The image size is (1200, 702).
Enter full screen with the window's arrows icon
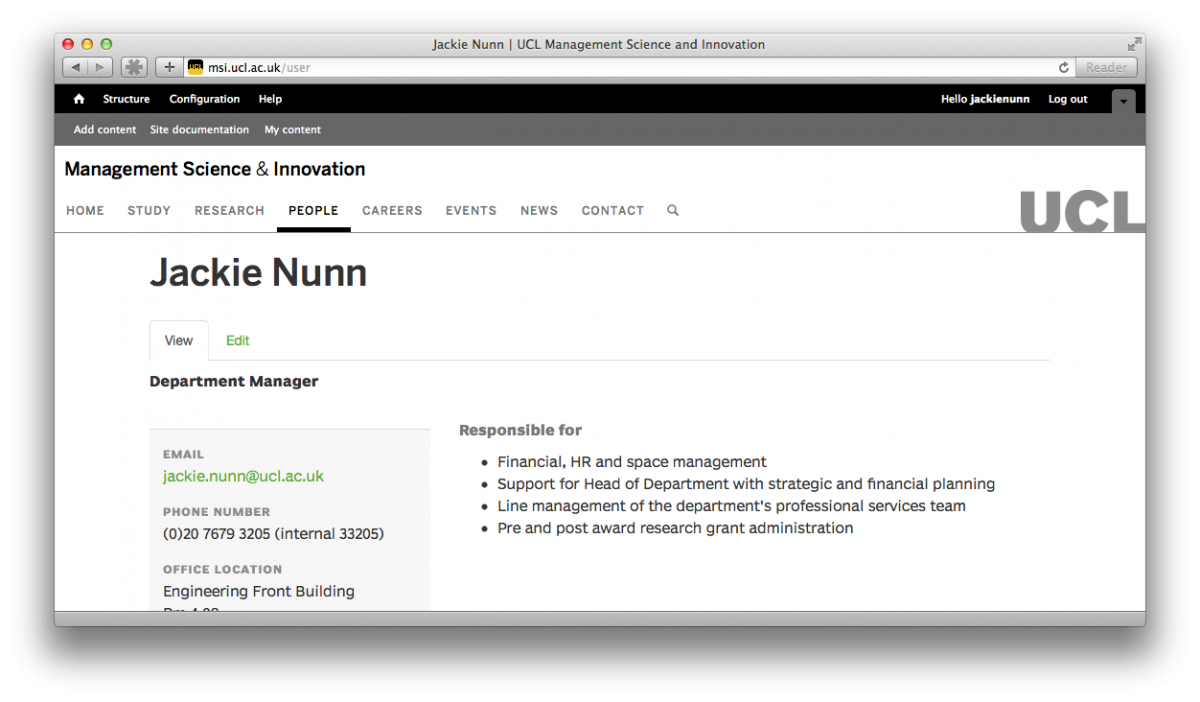(x=1134, y=44)
